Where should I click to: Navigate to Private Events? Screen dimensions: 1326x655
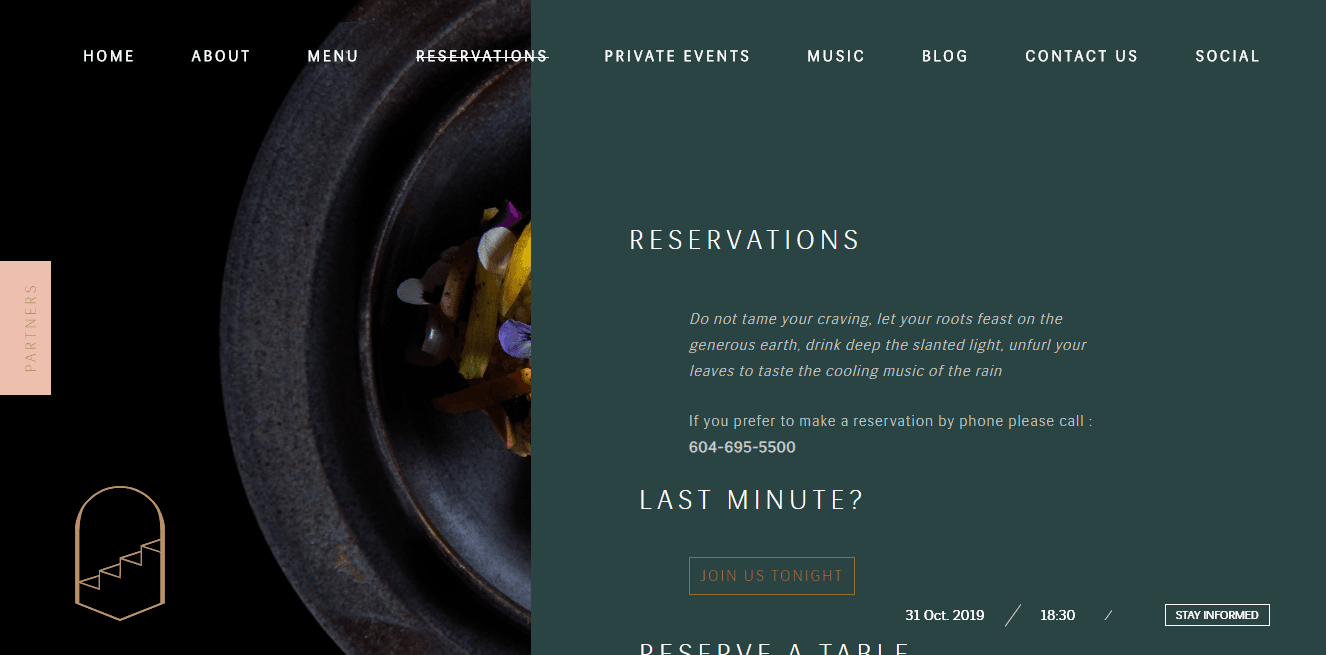click(677, 56)
